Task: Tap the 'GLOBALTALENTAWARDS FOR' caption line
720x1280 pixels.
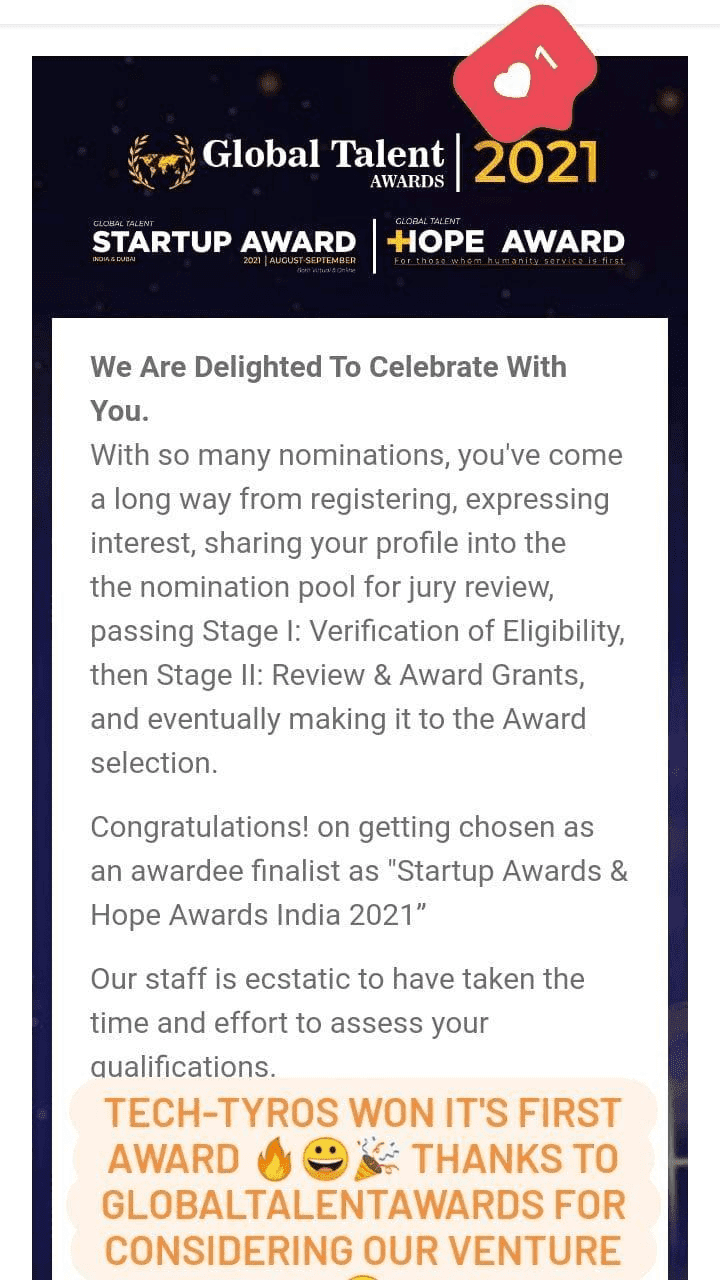Action: (x=363, y=1205)
